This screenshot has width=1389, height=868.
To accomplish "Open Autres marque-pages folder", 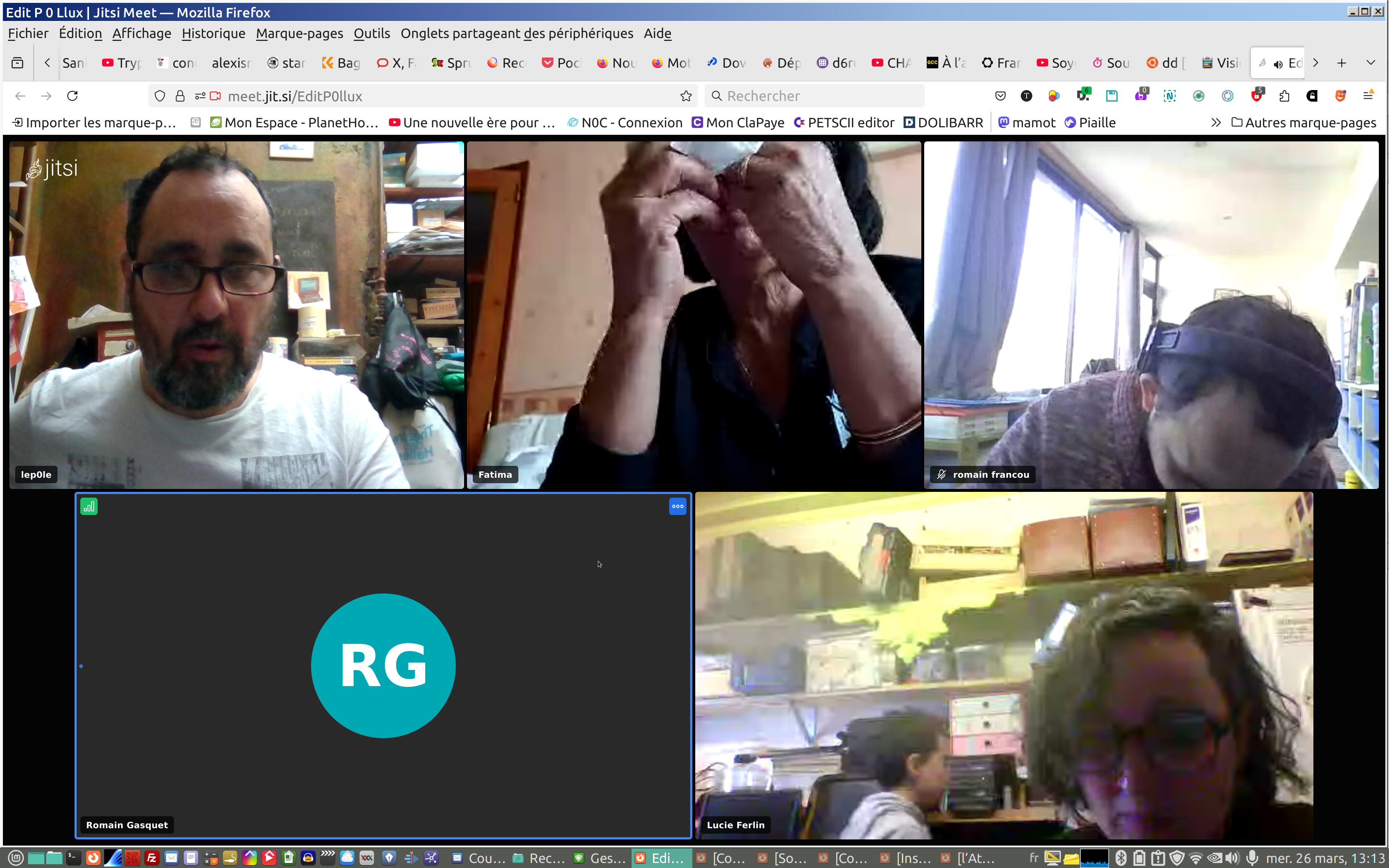I will point(1304,122).
